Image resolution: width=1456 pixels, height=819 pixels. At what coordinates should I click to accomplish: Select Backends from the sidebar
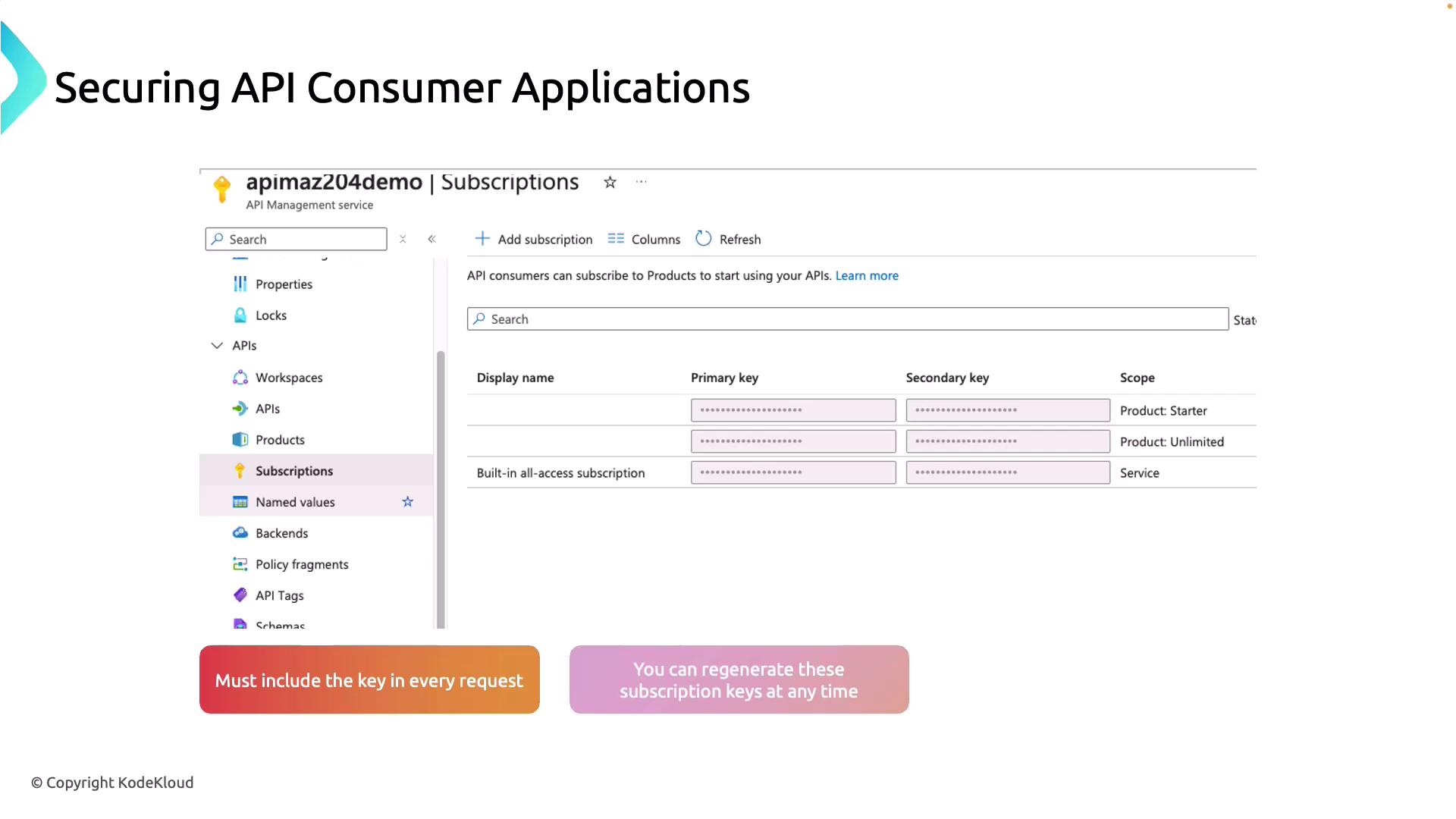coord(281,533)
